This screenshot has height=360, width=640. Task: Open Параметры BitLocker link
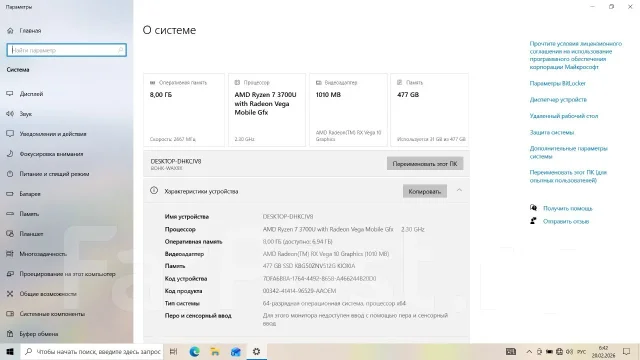pyautogui.click(x=558, y=83)
